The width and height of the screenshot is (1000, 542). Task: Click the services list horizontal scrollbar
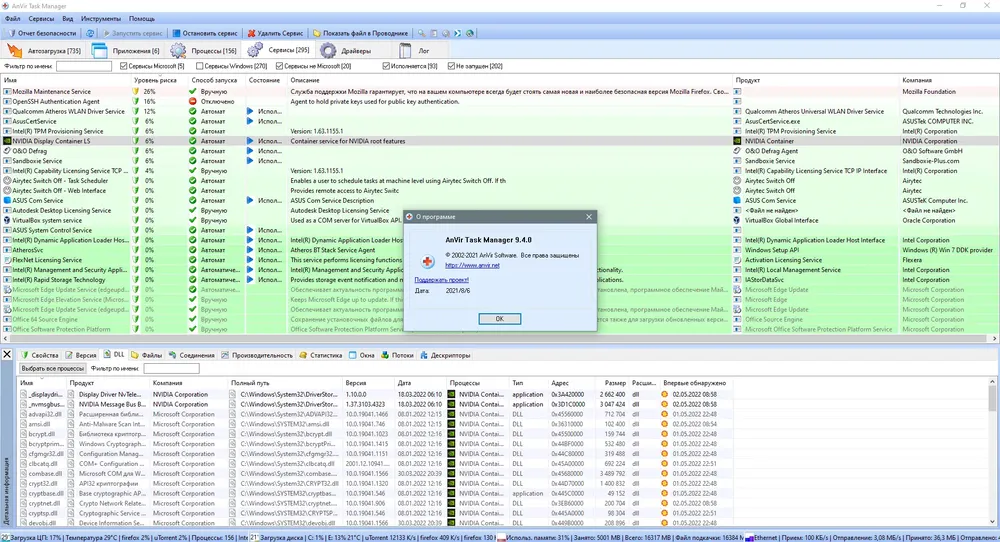tap(497, 339)
